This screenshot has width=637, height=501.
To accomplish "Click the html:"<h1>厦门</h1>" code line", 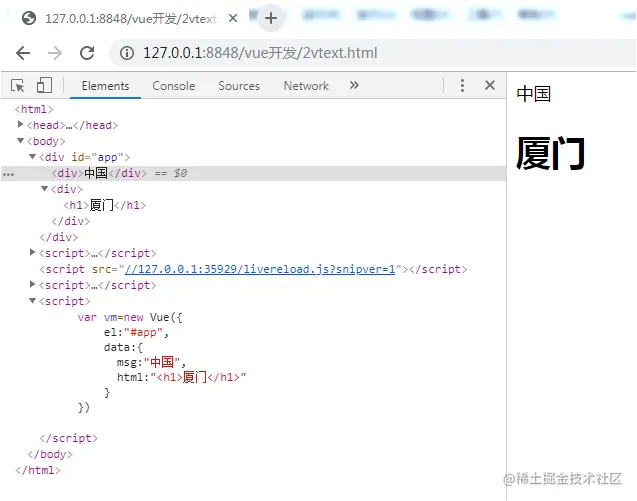I will [181, 377].
